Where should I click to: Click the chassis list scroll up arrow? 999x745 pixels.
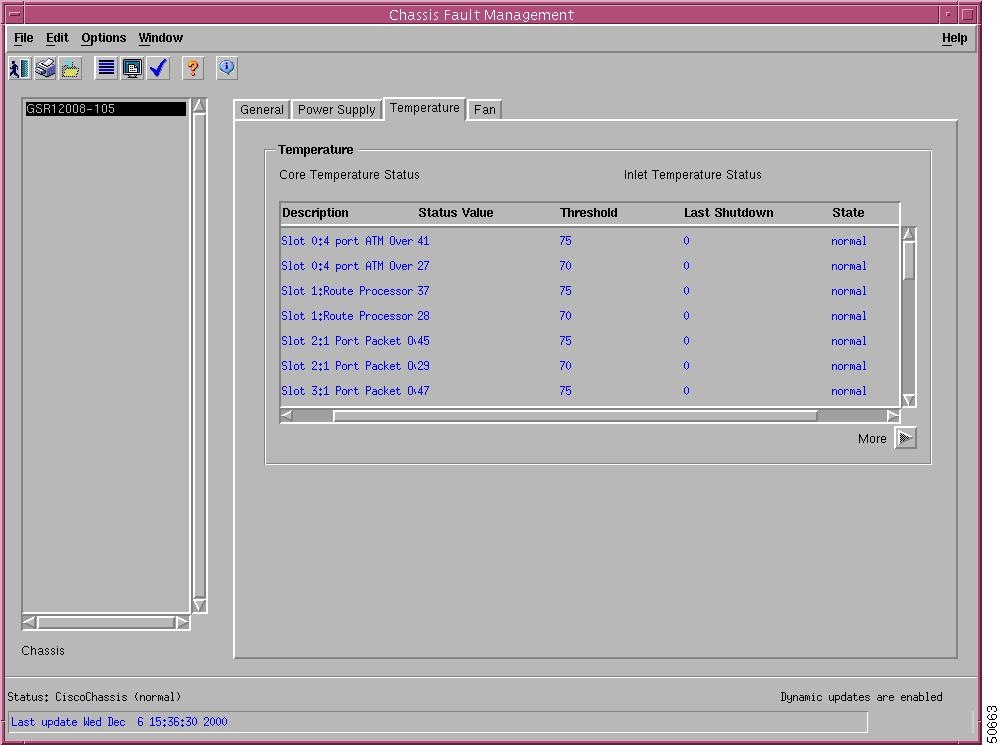tap(199, 106)
